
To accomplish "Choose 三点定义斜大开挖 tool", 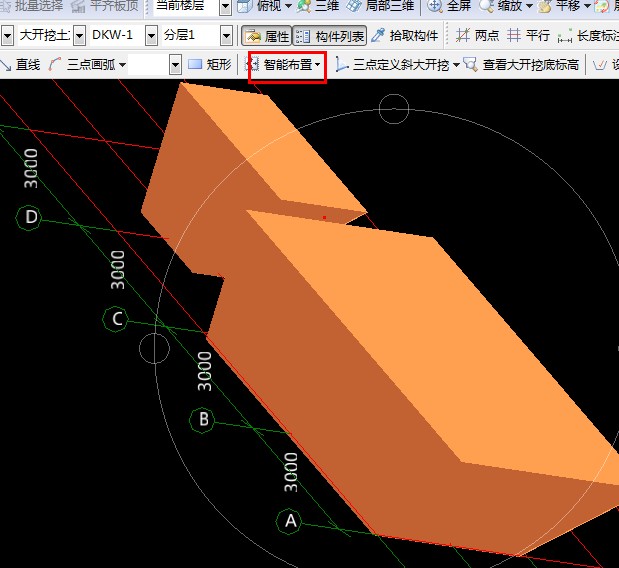I will 392,65.
